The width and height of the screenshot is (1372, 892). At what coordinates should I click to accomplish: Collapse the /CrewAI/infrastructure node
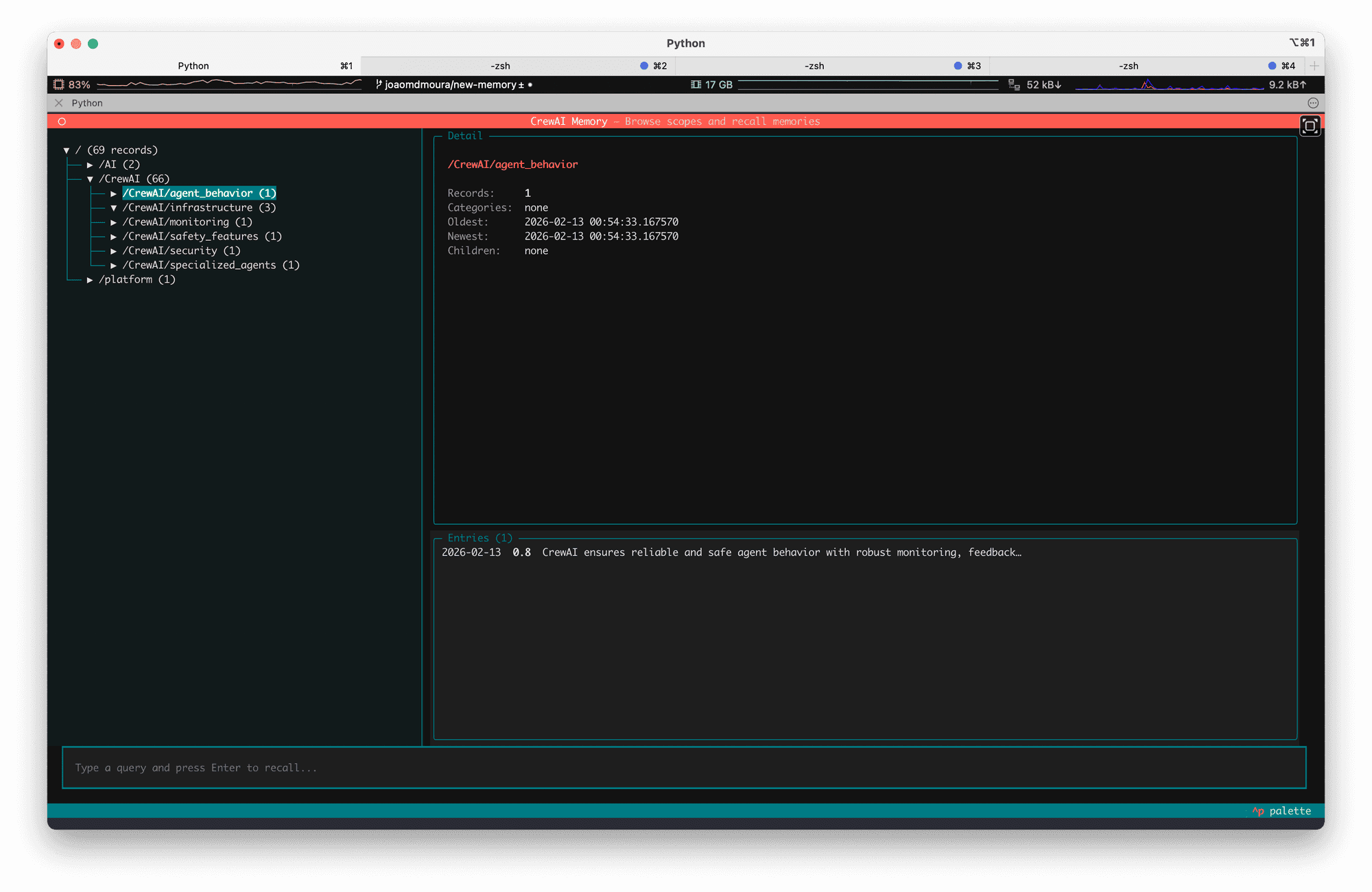point(114,208)
